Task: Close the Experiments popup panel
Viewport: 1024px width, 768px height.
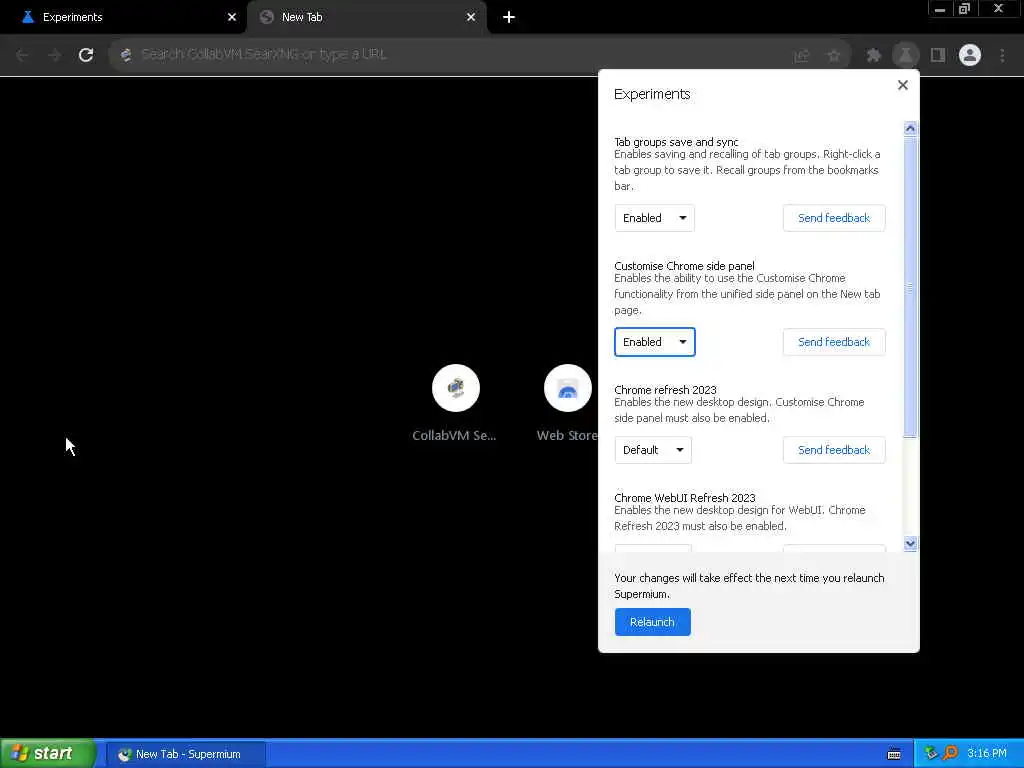Action: [903, 85]
